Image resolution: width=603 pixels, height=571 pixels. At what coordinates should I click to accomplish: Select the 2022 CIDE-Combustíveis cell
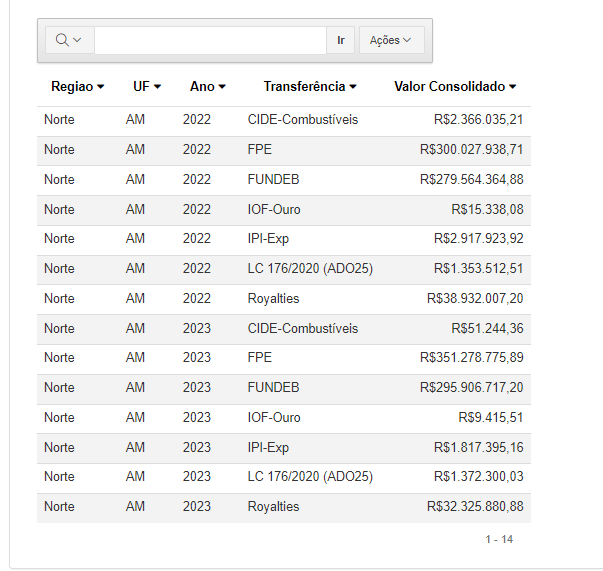coord(302,120)
